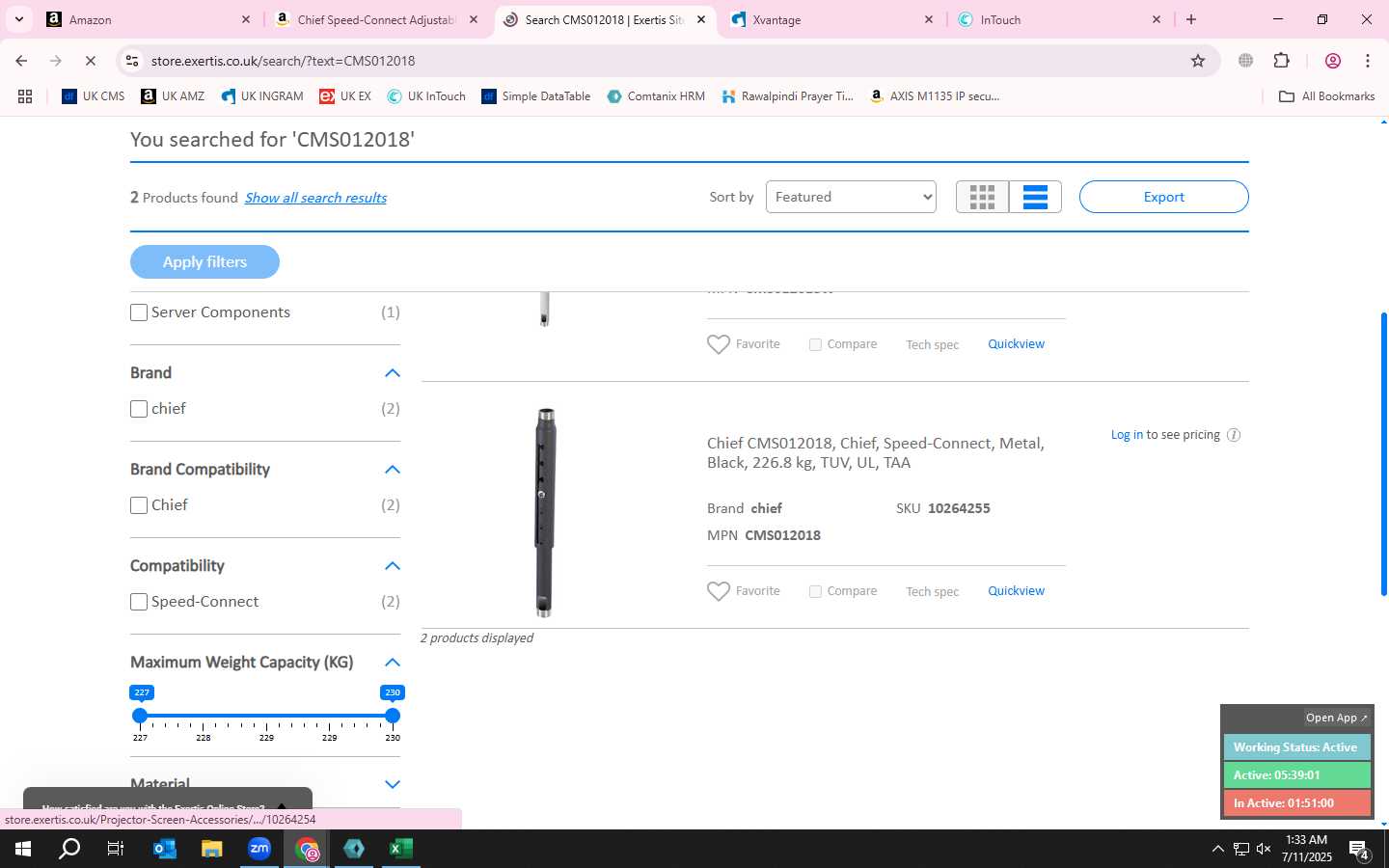The image size is (1389, 868).
Task: Click the Favorite heart for CMS012018 black
Action: tap(719, 591)
